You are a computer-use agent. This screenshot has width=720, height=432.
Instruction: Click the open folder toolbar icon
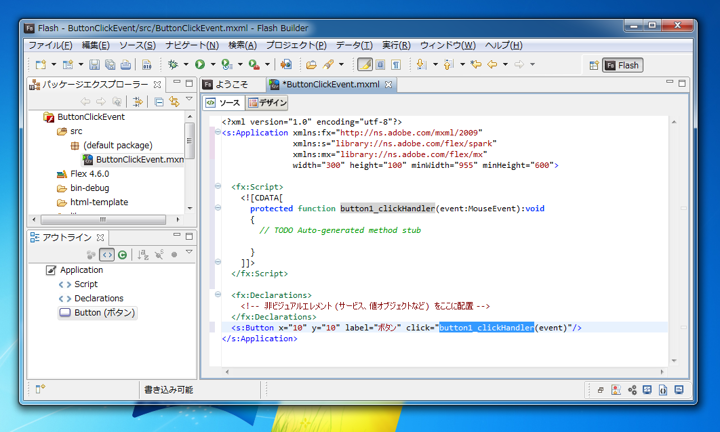311,65
